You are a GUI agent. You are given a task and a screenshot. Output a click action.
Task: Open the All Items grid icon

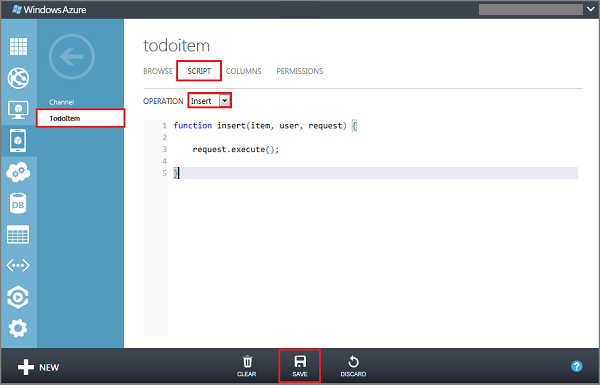[x=18, y=46]
